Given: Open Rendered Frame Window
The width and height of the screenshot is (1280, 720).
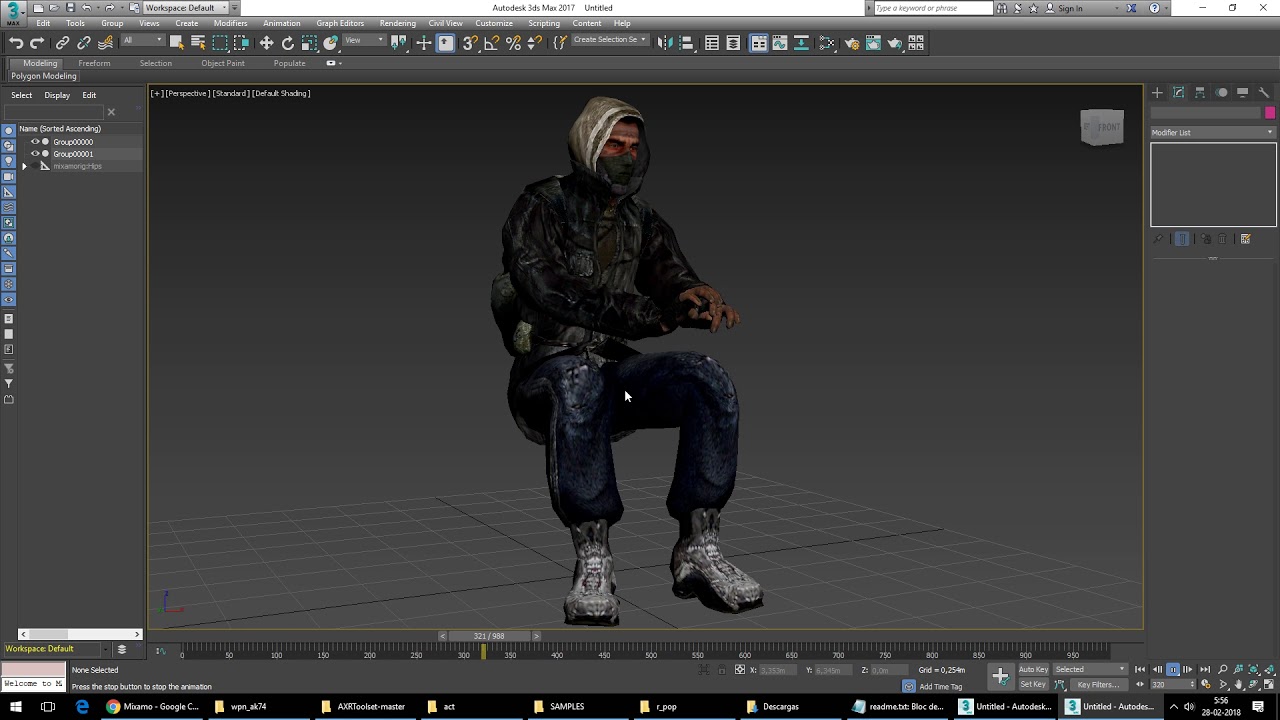Looking at the screenshot, I should coord(873,43).
